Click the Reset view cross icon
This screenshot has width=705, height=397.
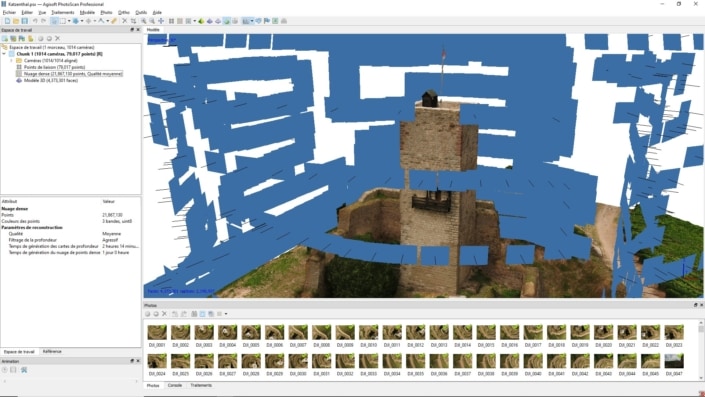coord(161,21)
